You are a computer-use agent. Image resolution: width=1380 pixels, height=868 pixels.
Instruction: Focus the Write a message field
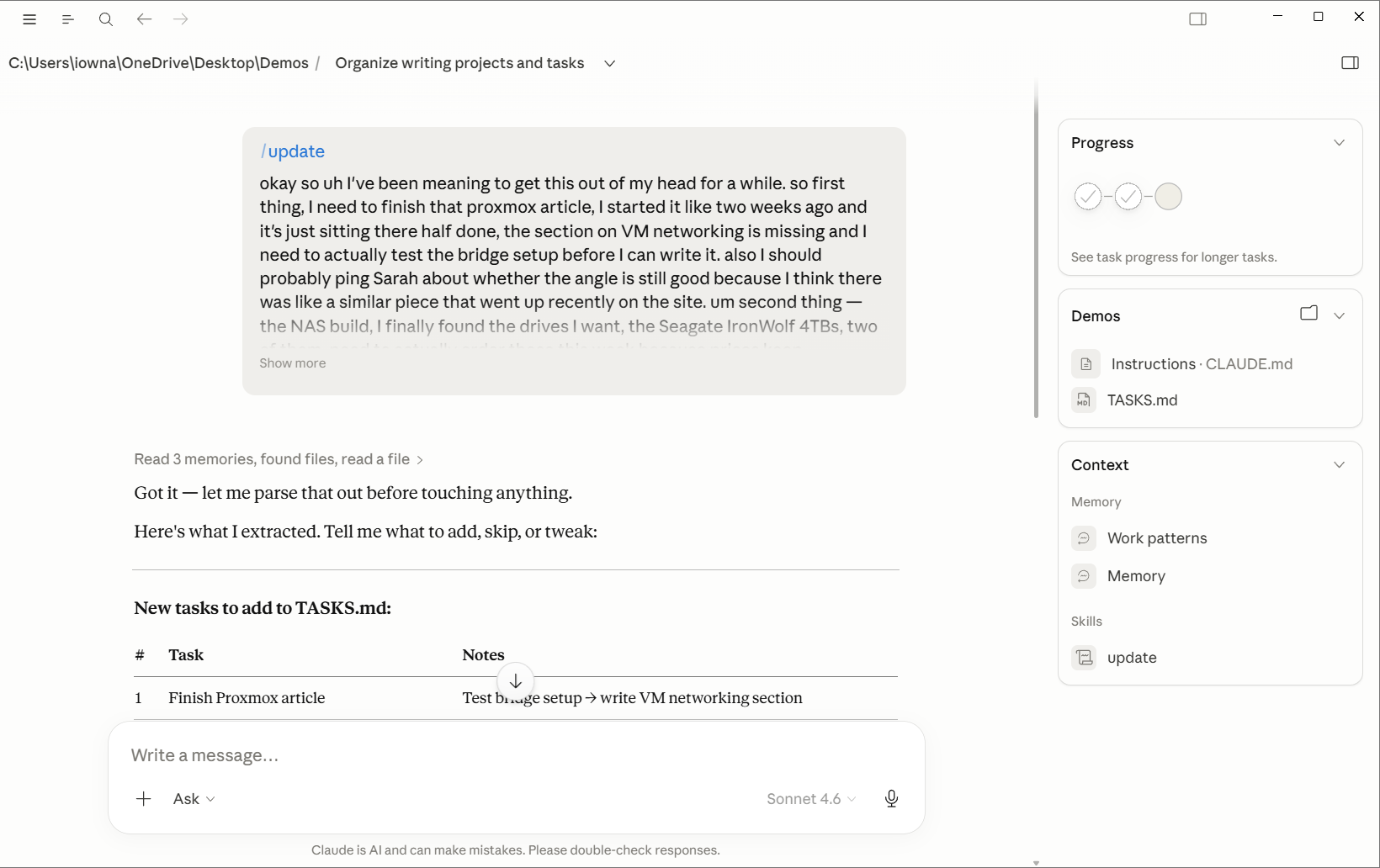point(516,755)
